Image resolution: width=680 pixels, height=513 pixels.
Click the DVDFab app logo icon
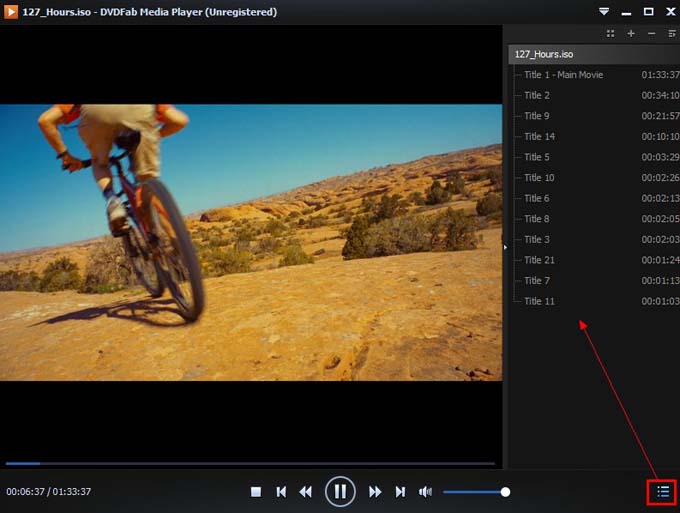pos(10,11)
